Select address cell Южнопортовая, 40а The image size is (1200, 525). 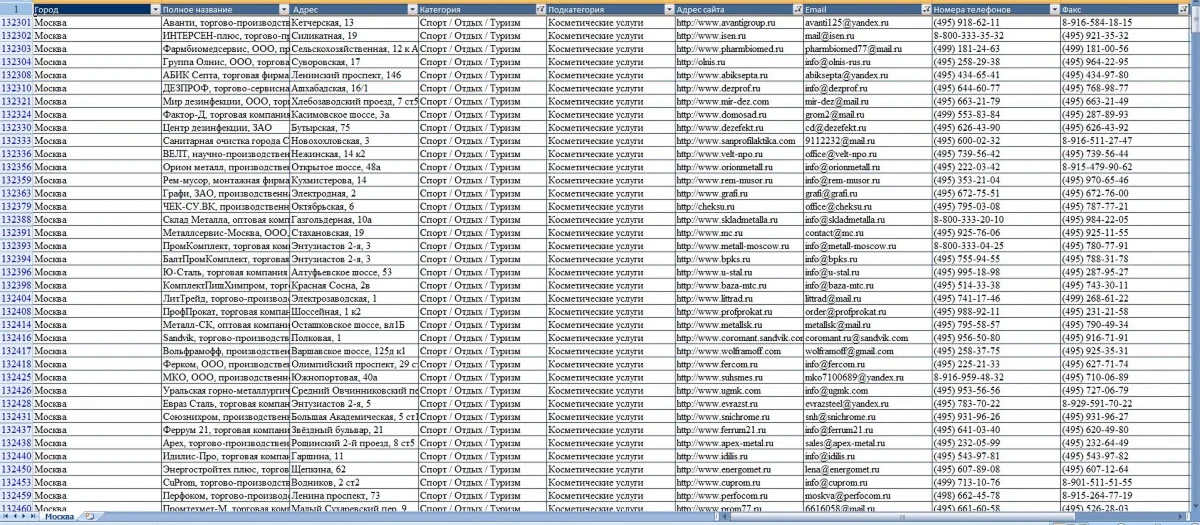click(354, 378)
